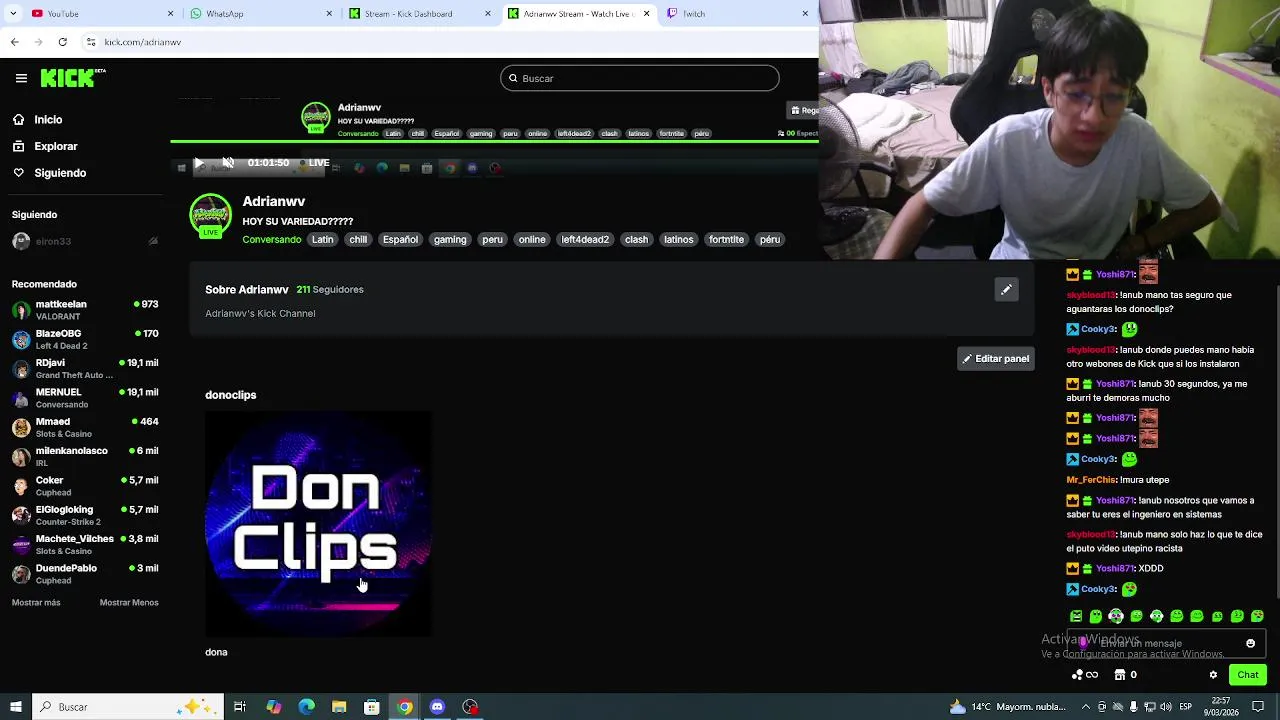Open Google Chrome from the taskbar
The width and height of the screenshot is (1280, 720).
tap(404, 707)
